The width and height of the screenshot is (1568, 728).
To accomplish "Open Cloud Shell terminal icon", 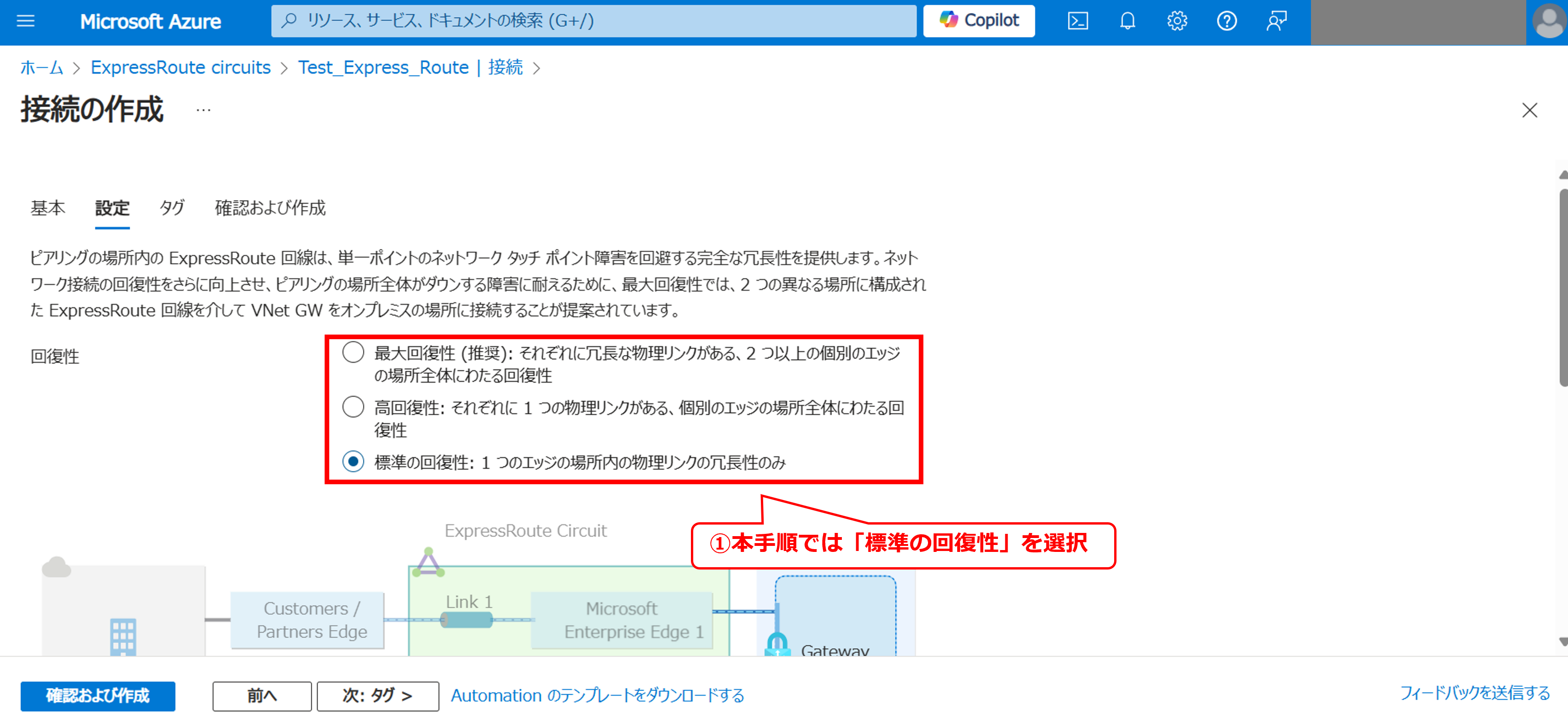I will pyautogui.click(x=1078, y=21).
